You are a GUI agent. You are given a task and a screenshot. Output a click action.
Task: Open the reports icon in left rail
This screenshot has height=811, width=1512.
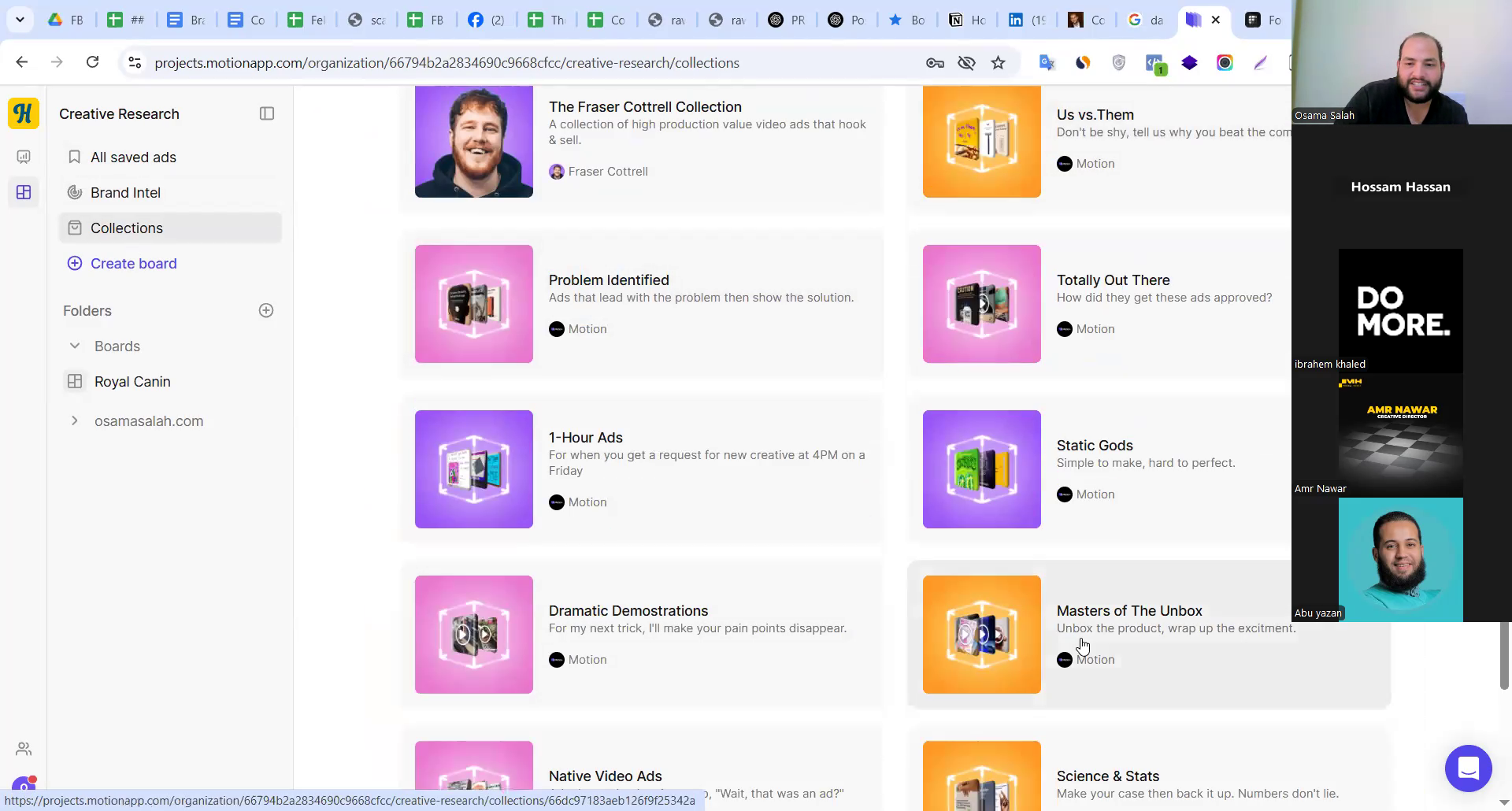[24, 157]
